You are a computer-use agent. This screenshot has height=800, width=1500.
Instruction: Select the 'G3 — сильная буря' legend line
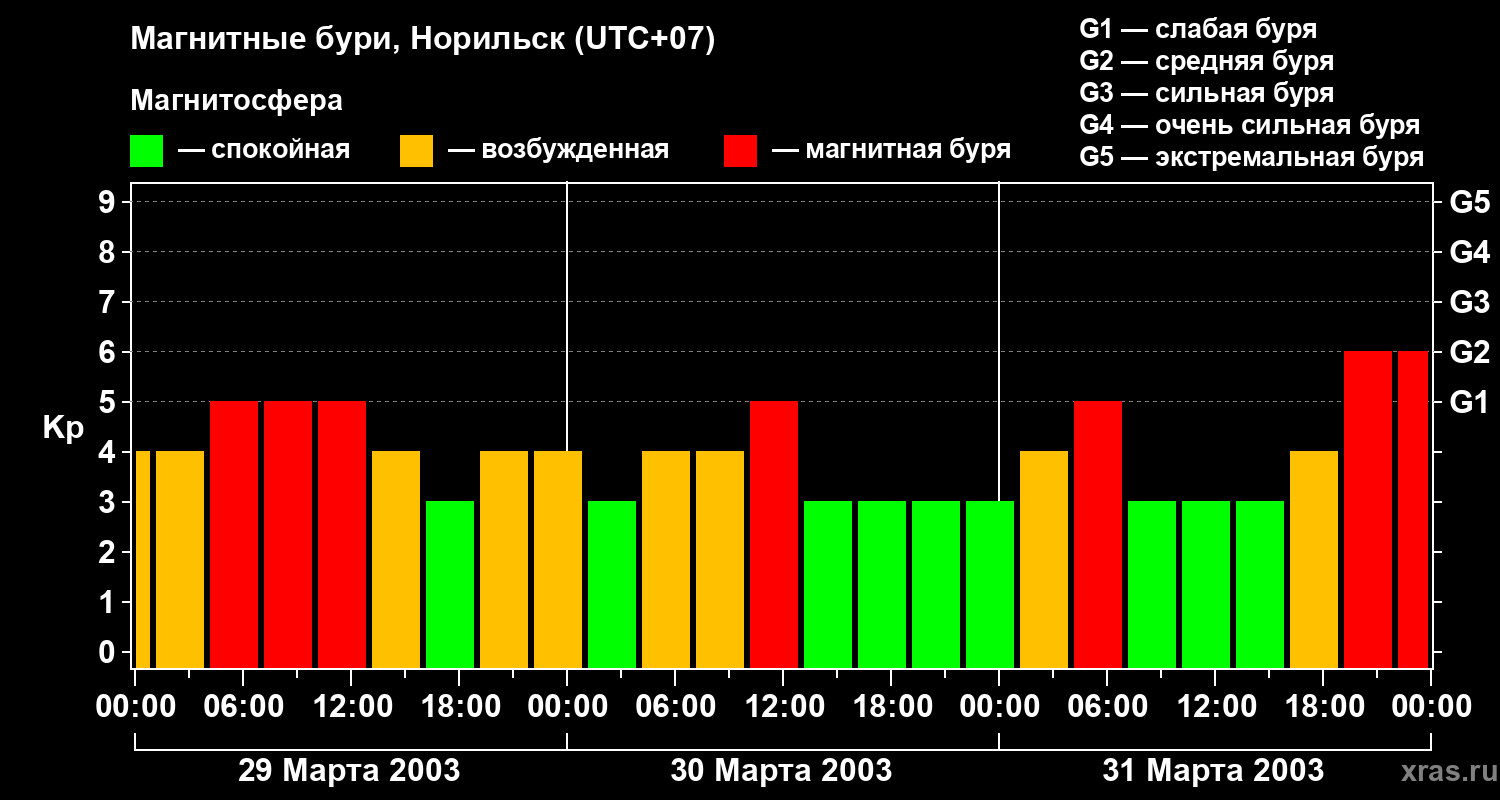point(1206,93)
